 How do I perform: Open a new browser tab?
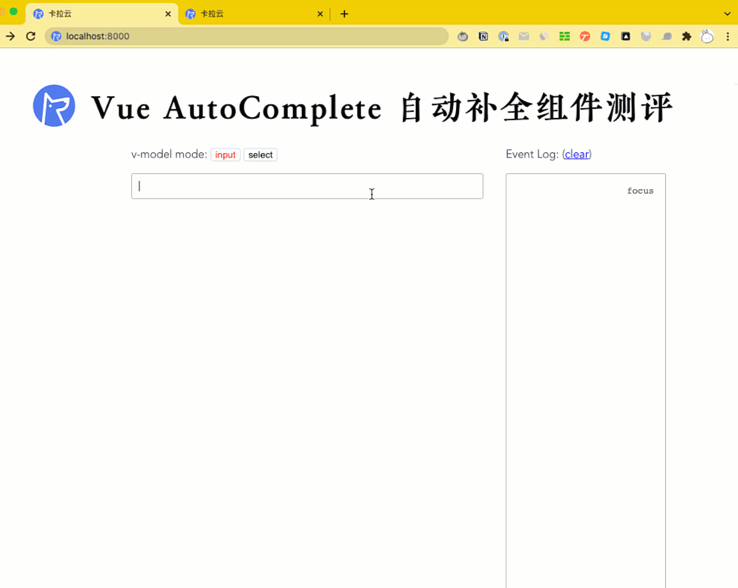point(345,14)
